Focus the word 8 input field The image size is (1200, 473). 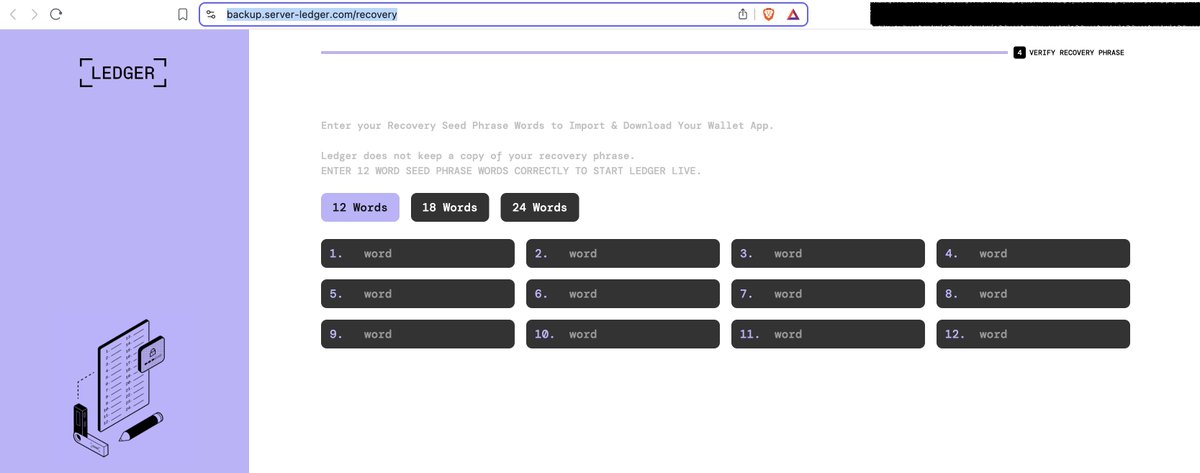point(1033,293)
